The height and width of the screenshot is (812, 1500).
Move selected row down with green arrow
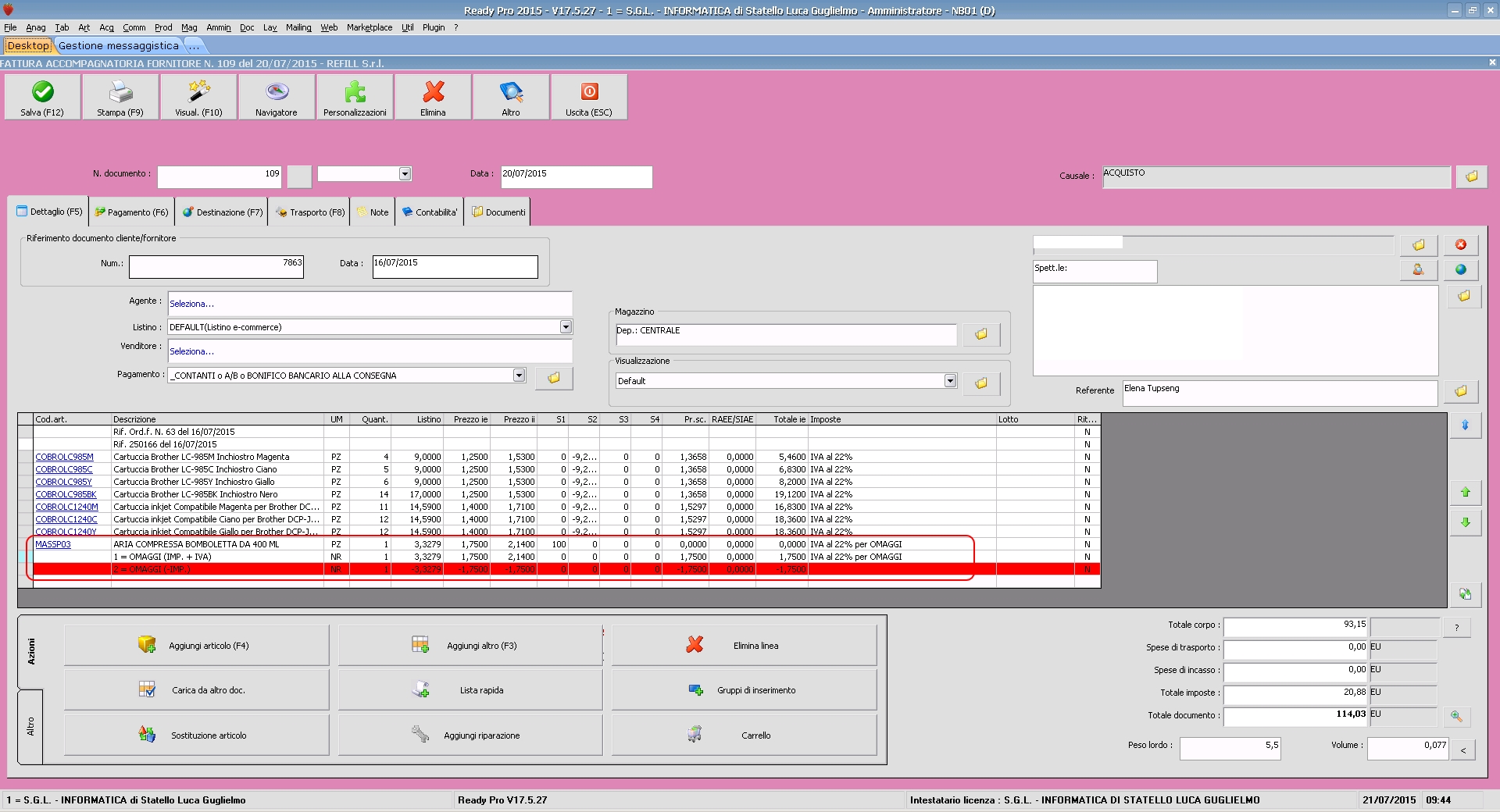point(1466,522)
